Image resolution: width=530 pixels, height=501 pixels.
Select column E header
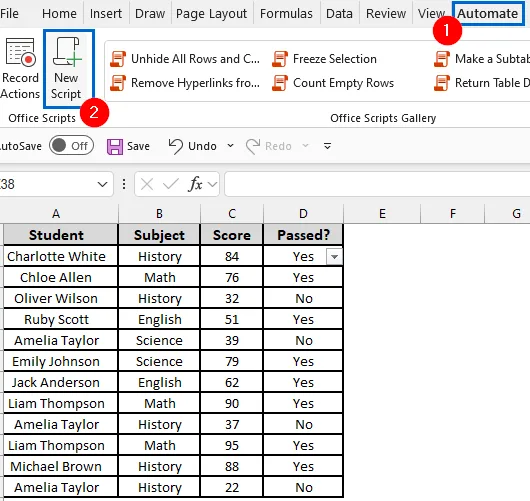click(x=382, y=214)
